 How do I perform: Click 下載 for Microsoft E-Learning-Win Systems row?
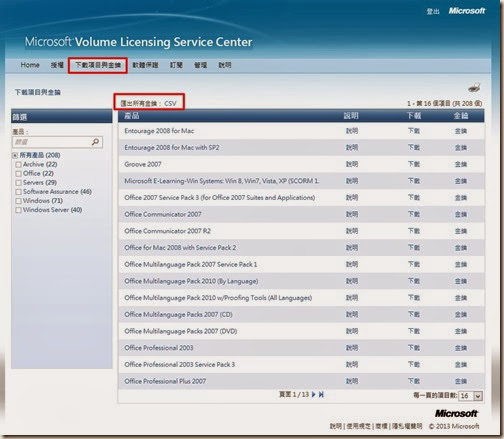[414, 181]
